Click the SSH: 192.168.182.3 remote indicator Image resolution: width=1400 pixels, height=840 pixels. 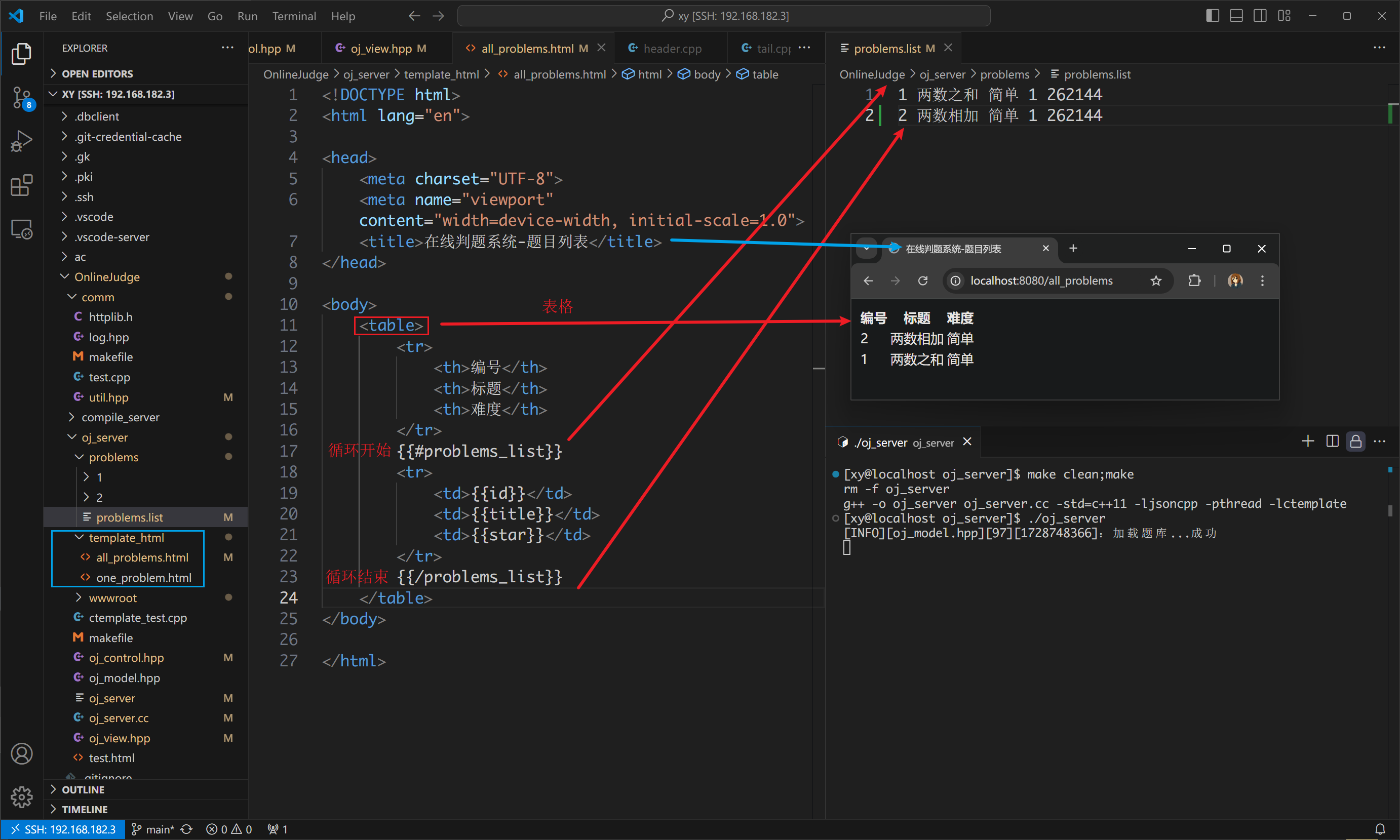[x=62, y=829]
